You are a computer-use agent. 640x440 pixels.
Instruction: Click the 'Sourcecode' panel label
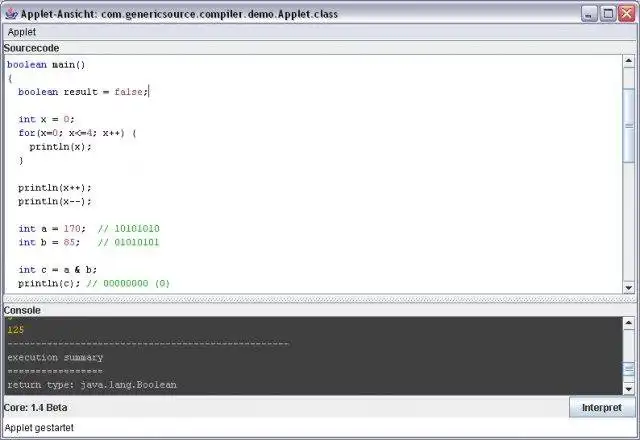click(31, 48)
